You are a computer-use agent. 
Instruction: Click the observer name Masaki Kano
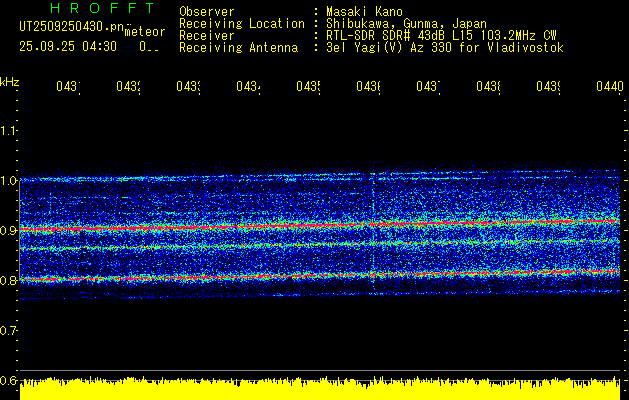pyautogui.click(x=364, y=11)
